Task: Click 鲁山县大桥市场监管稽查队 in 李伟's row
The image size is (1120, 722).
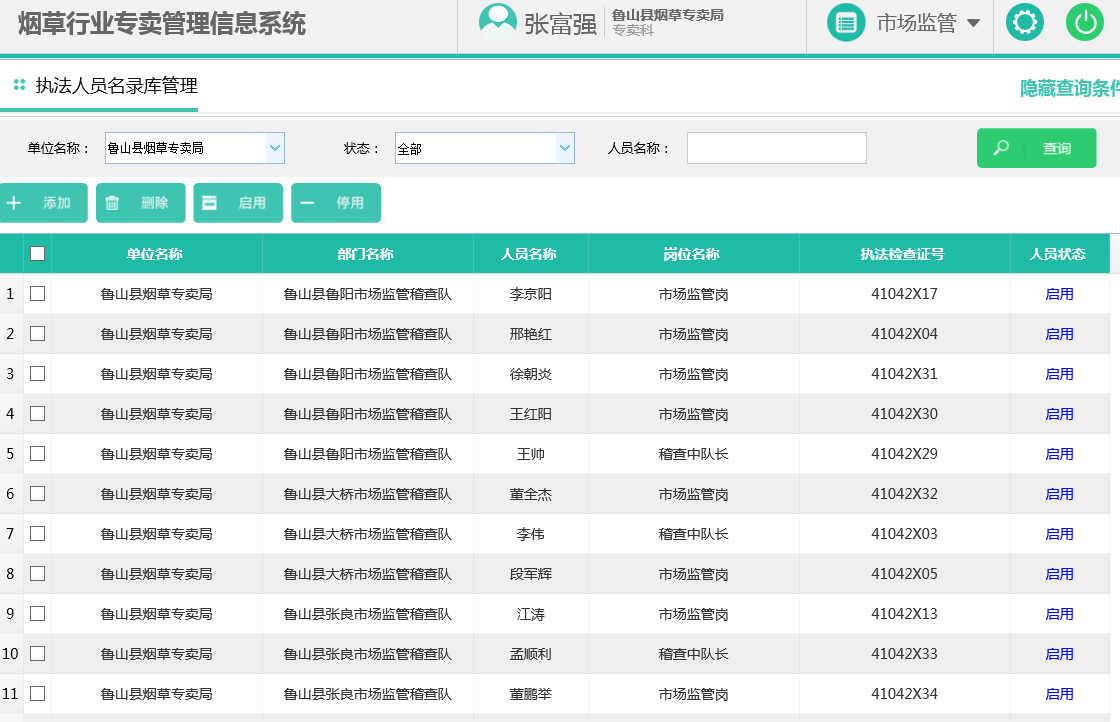Action: [368, 533]
